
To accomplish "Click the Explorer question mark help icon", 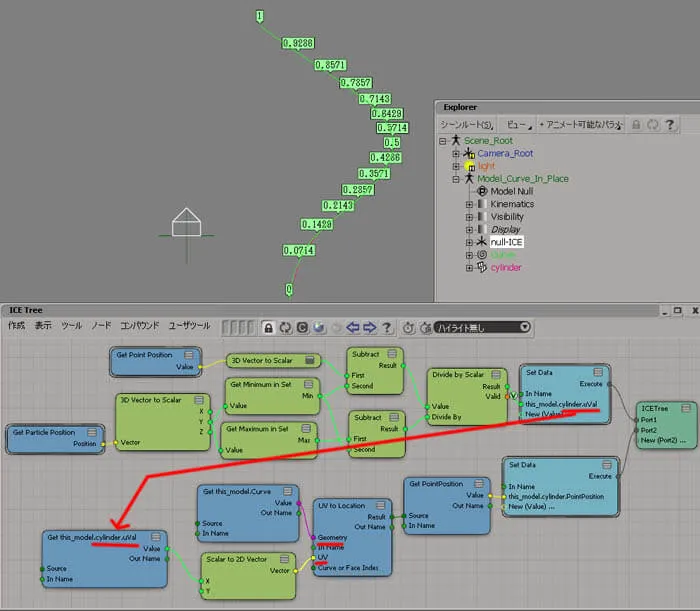I will click(669, 125).
